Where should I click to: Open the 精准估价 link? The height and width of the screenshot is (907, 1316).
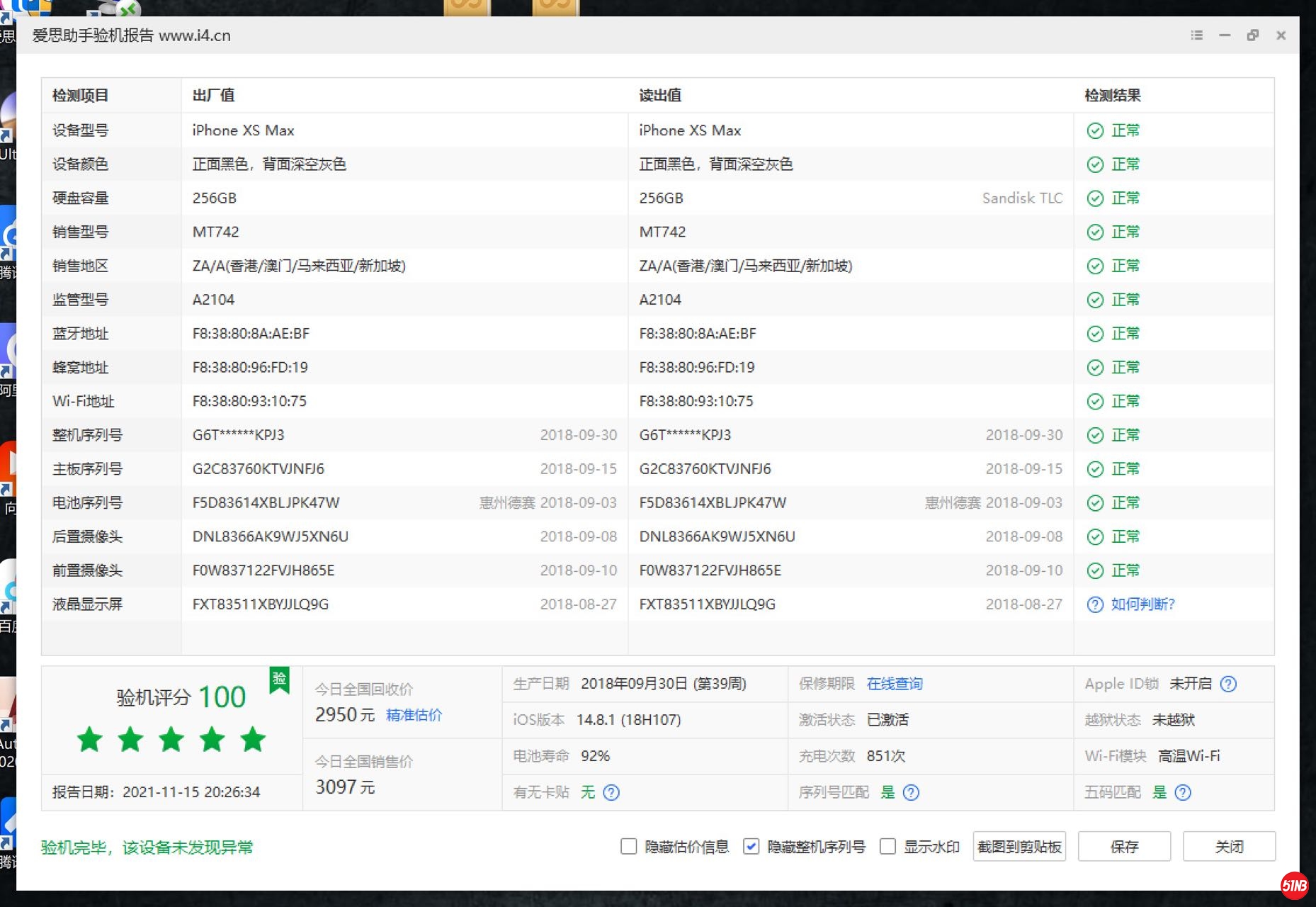414,715
